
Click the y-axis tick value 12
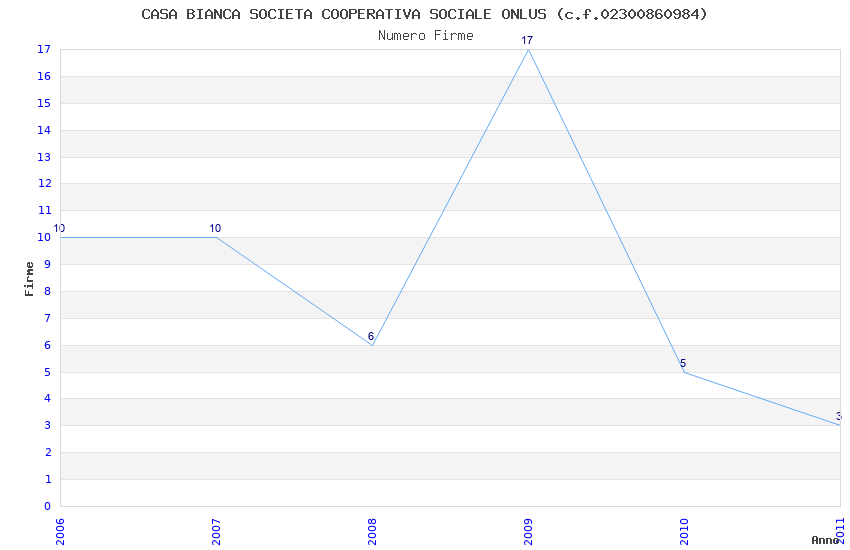pos(44,183)
